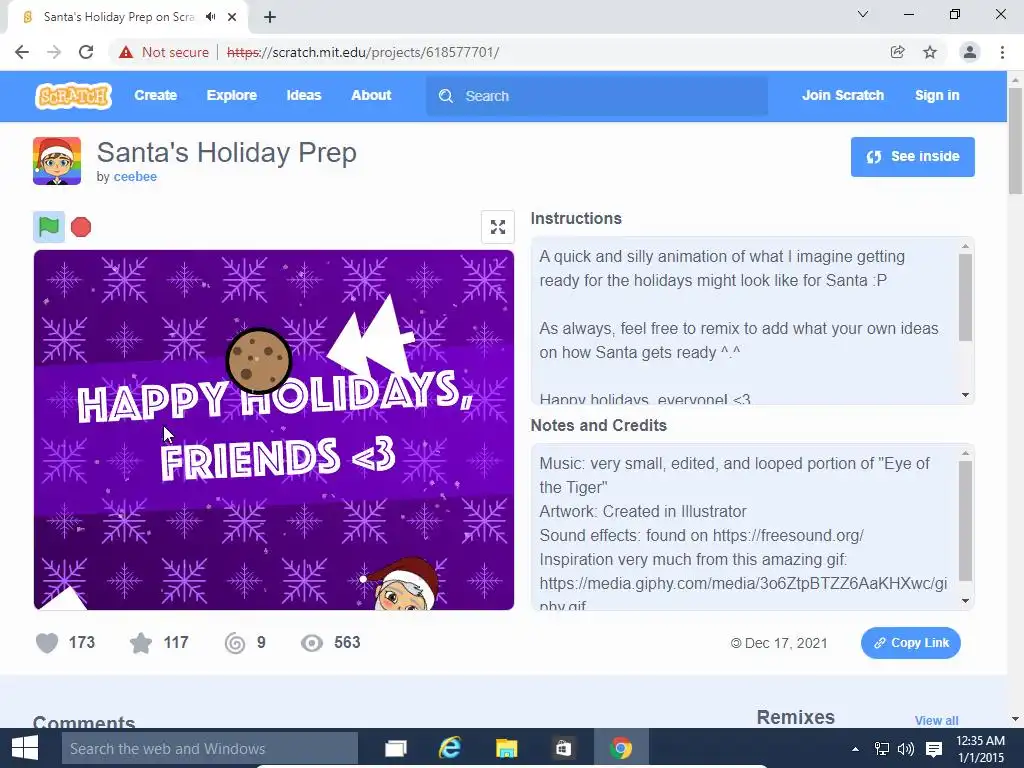Open the Create menu item
The height and width of the screenshot is (768, 1024).
[155, 95]
